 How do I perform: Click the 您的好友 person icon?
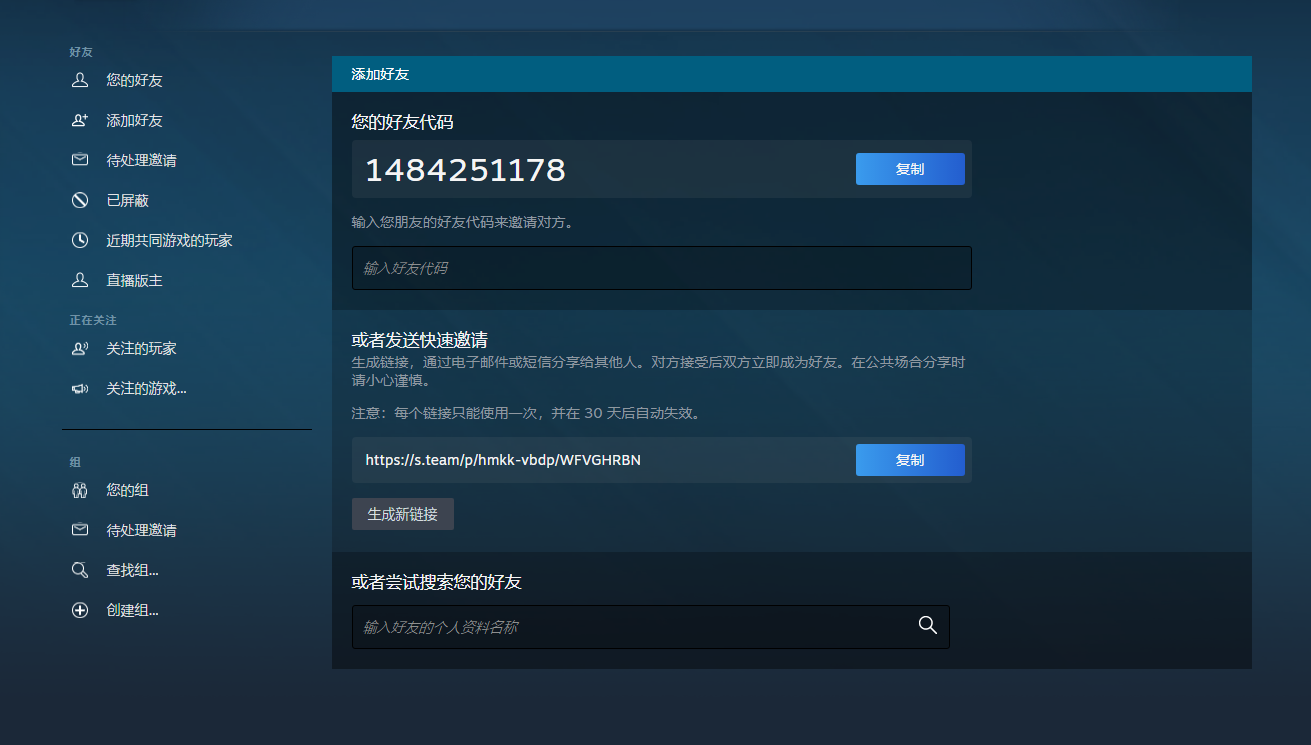coord(80,80)
